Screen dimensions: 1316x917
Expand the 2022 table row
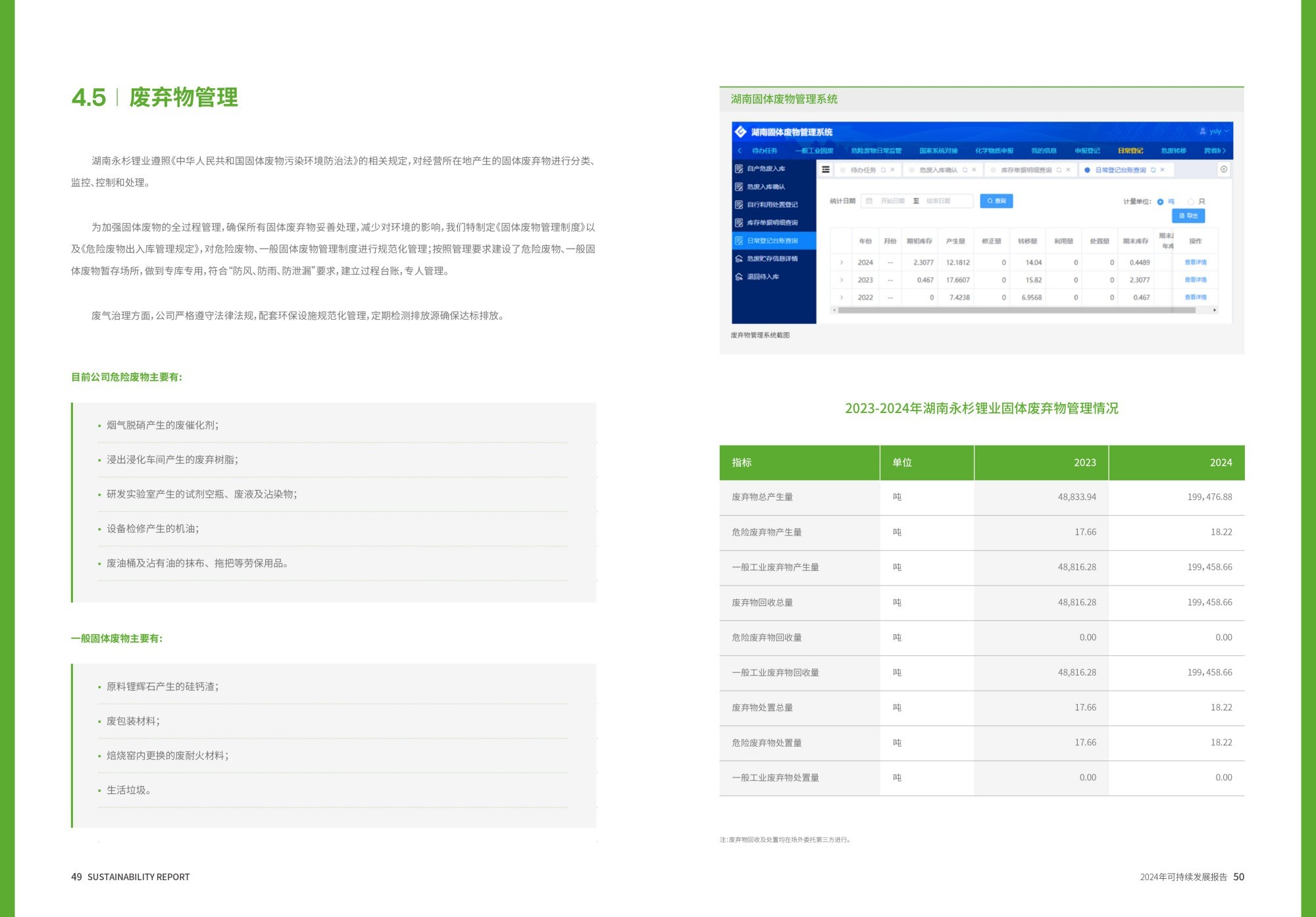coord(842,297)
